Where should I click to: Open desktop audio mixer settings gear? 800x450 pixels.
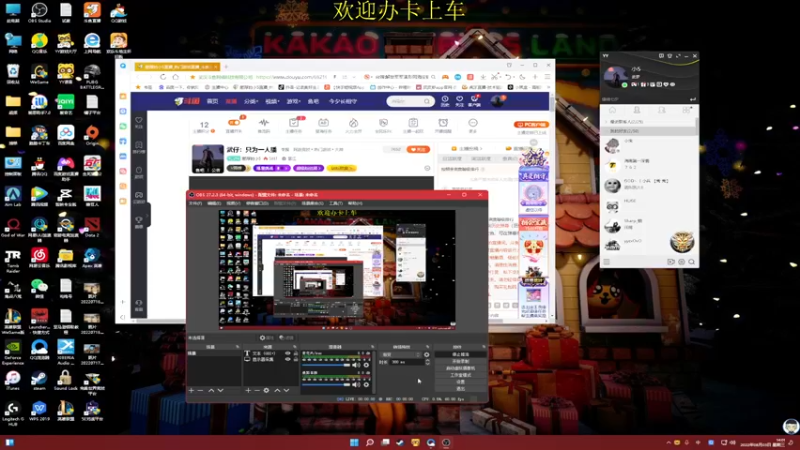click(366, 365)
